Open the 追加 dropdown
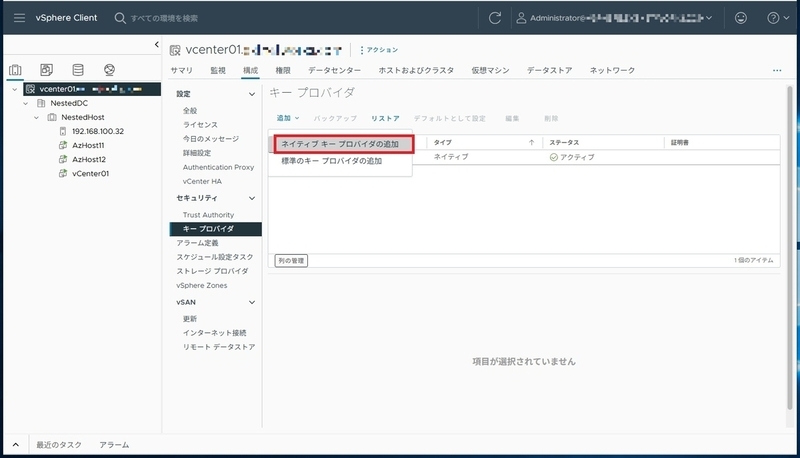 coord(288,118)
